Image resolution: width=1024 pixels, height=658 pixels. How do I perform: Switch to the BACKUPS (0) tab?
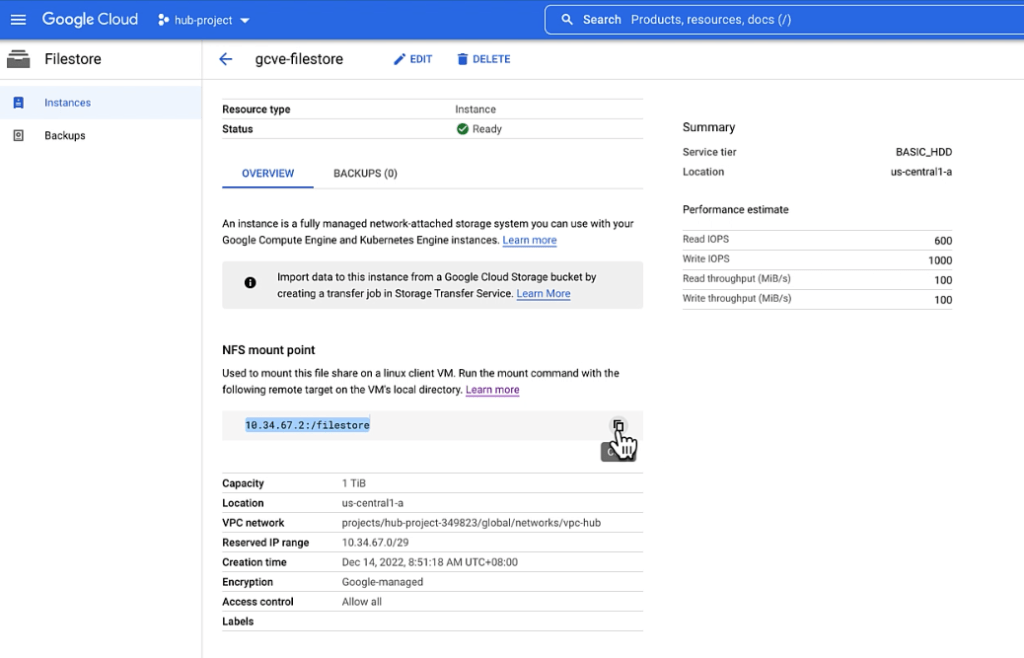tap(365, 173)
